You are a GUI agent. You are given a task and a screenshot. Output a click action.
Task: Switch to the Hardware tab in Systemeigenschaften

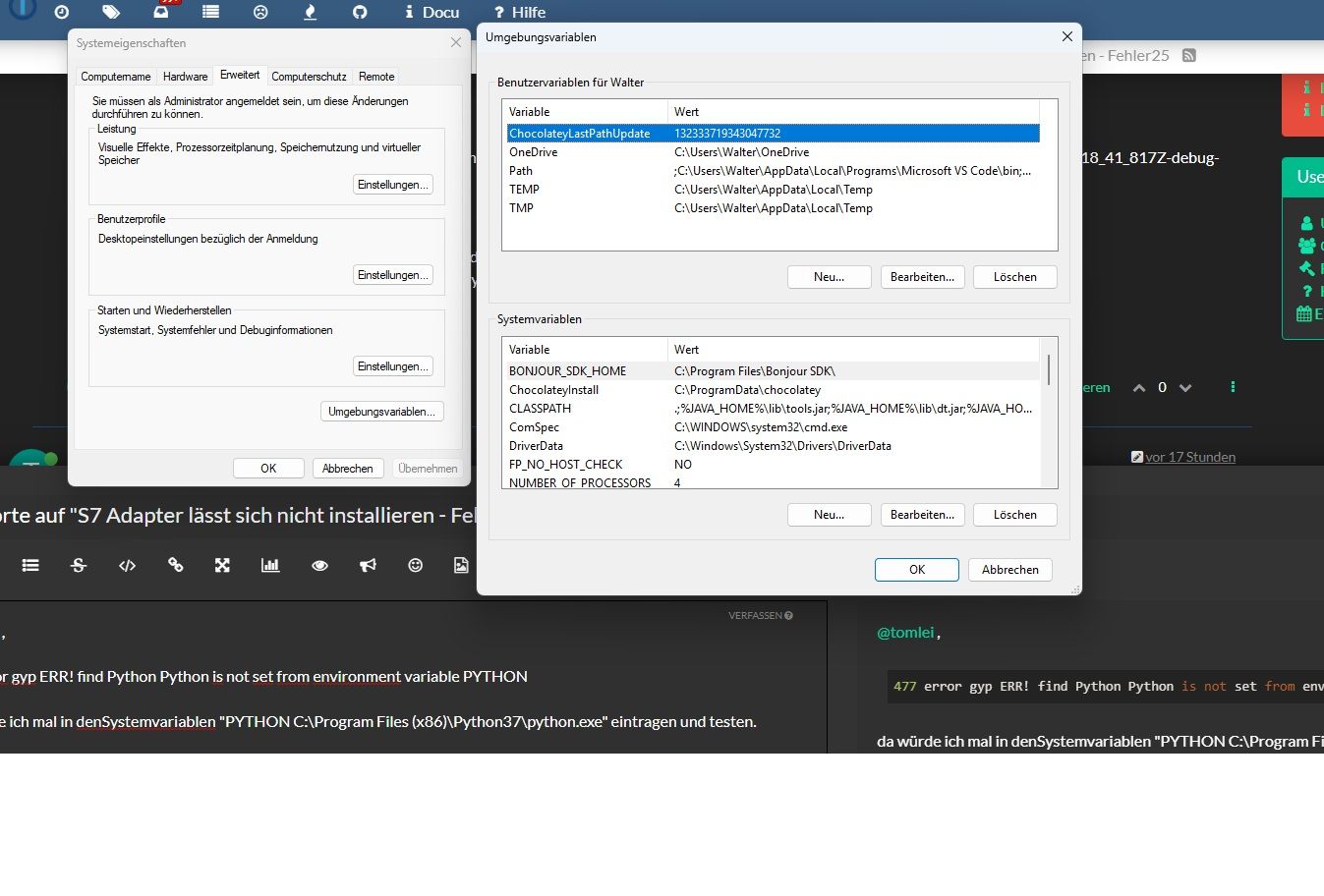[x=185, y=77]
